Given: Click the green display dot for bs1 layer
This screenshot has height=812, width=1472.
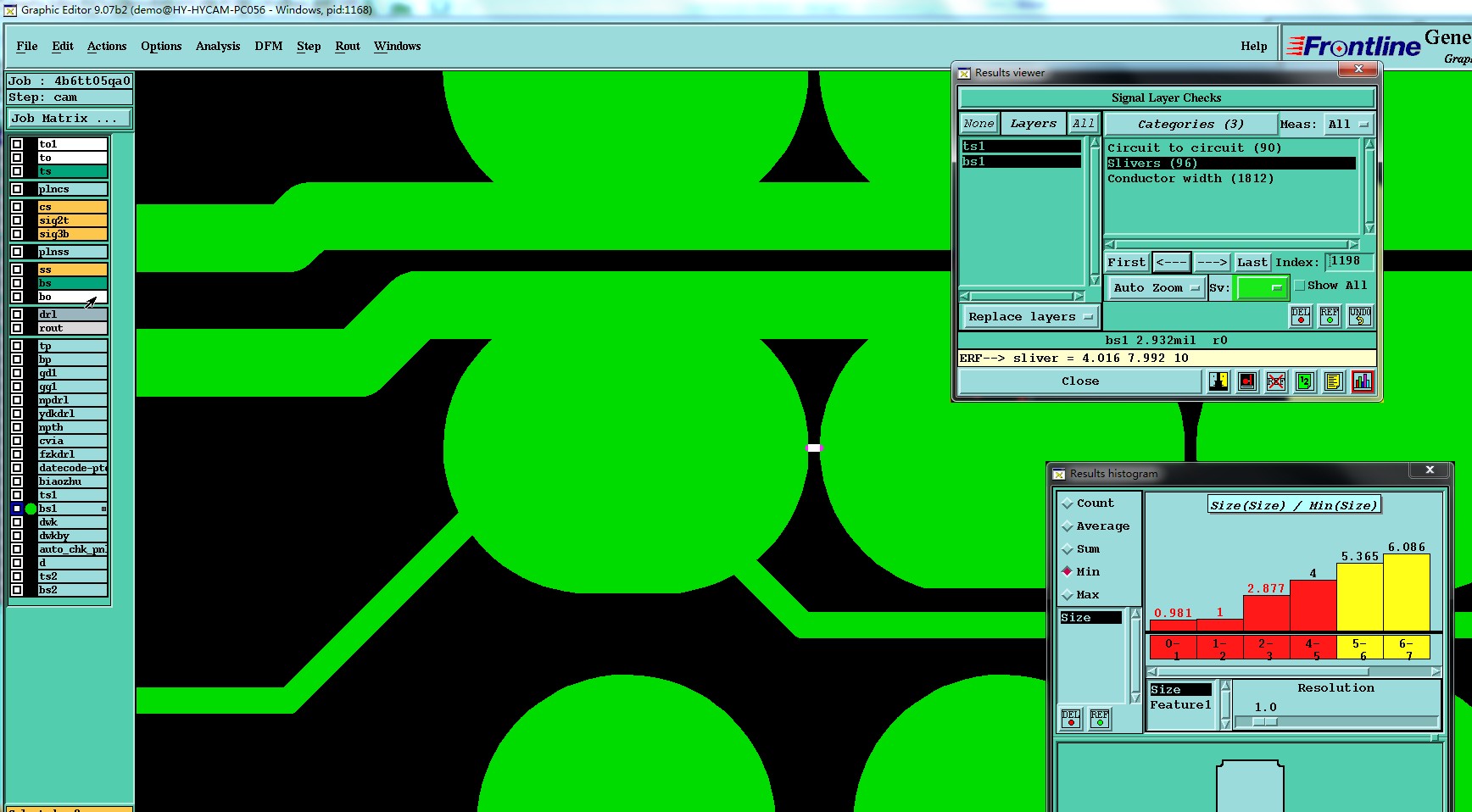Looking at the screenshot, I should click(31, 509).
